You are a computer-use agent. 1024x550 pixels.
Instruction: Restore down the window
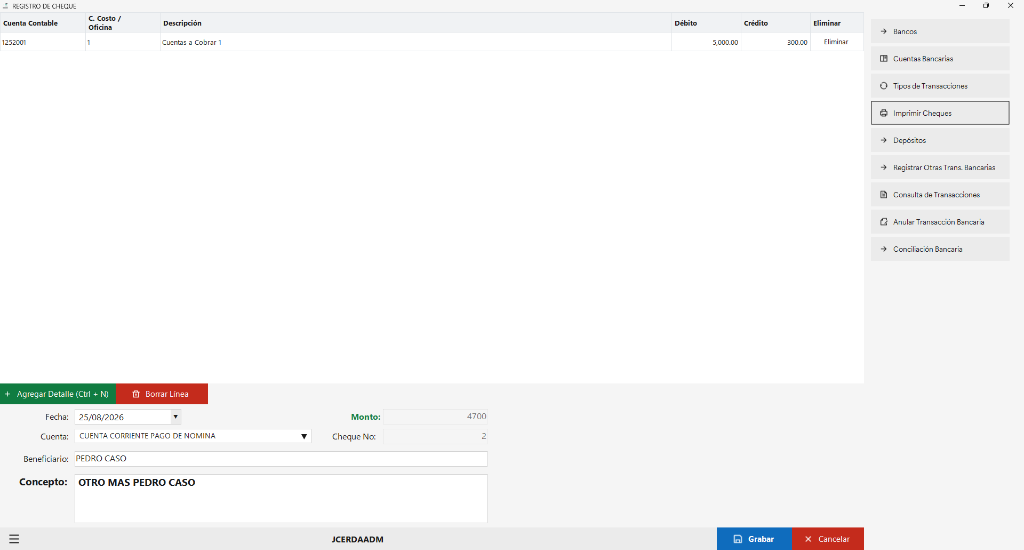tap(986, 5)
